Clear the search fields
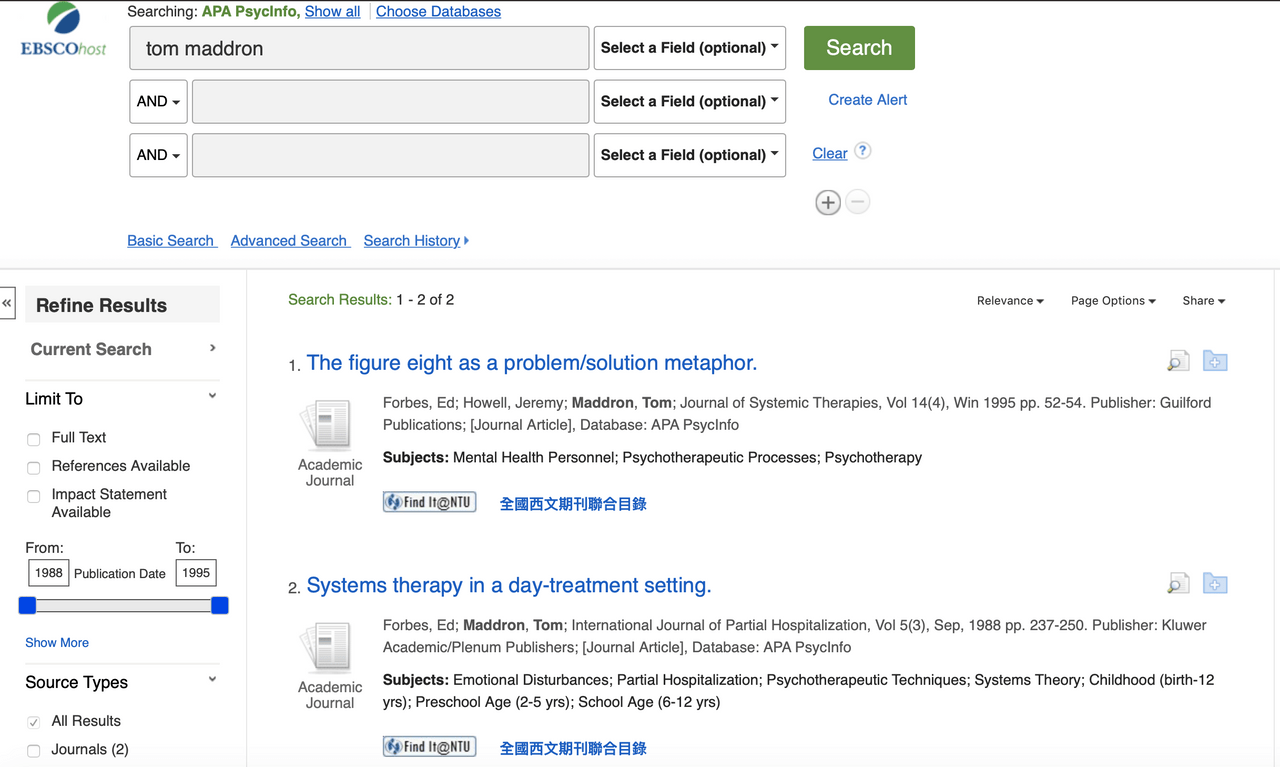 point(830,153)
